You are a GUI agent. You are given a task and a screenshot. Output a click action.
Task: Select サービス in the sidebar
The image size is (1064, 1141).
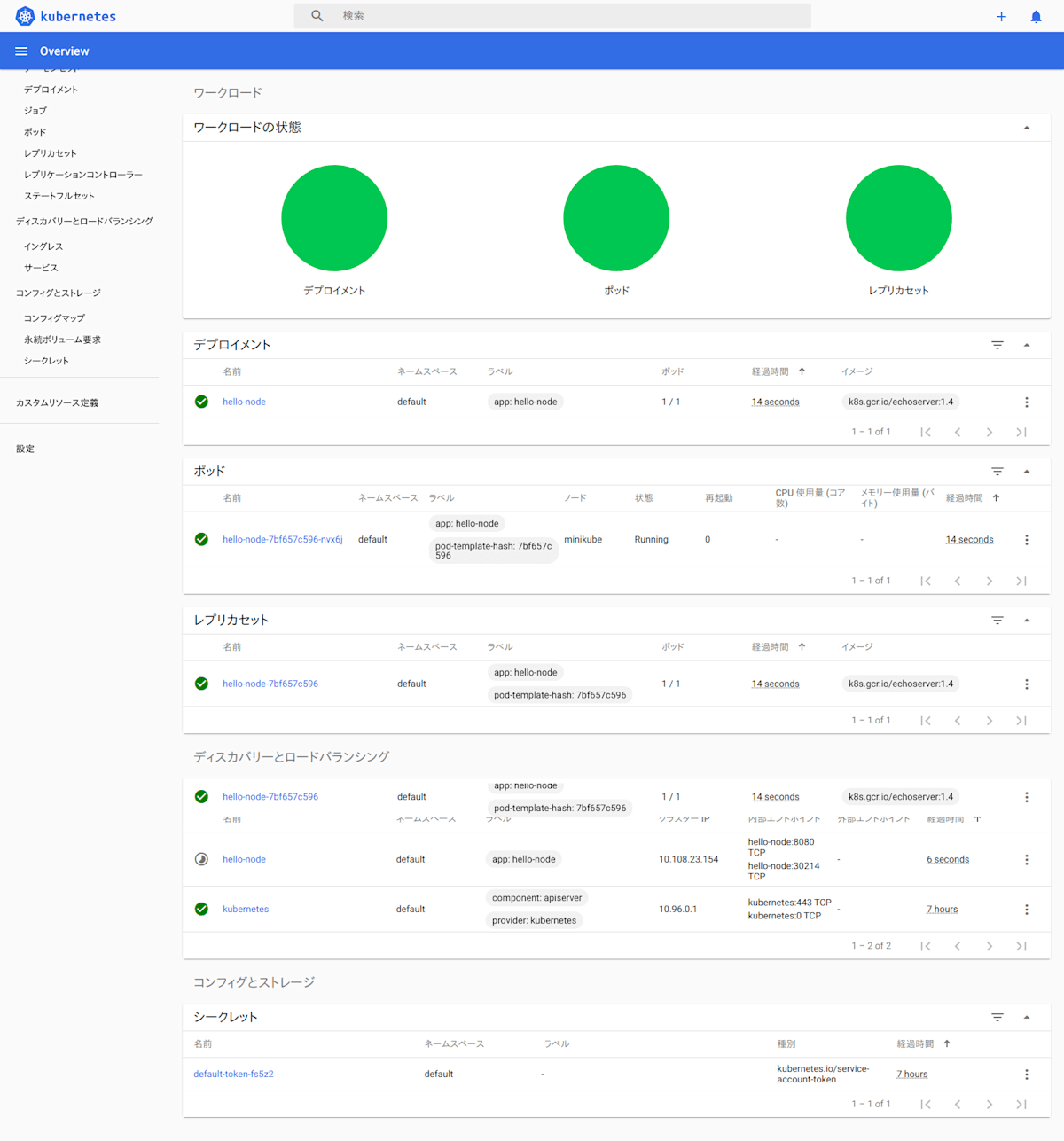pyautogui.click(x=41, y=268)
